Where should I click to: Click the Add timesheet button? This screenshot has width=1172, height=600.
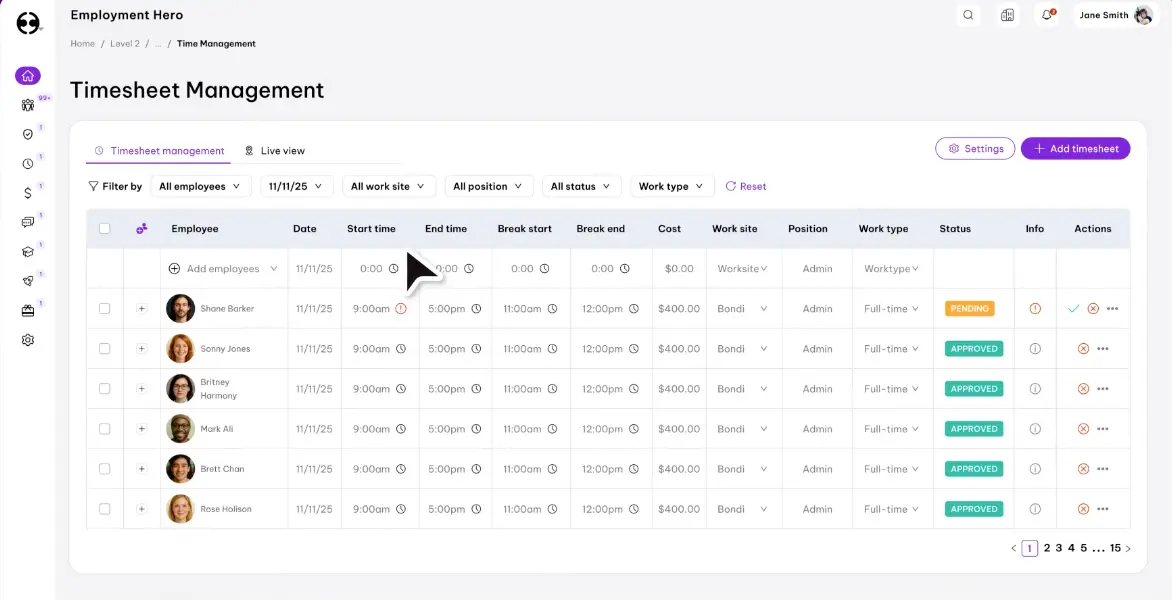(x=1075, y=148)
